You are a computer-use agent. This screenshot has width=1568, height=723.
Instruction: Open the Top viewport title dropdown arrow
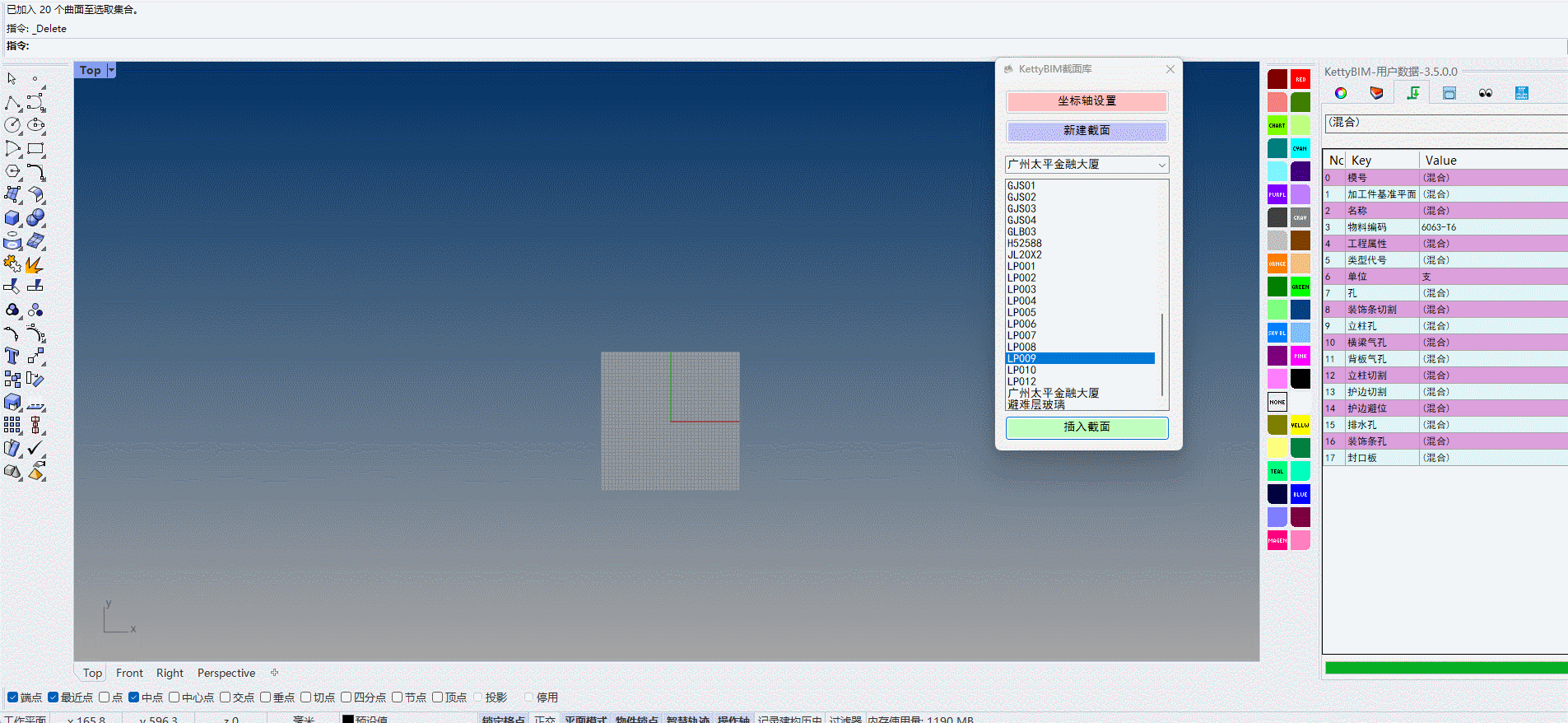[x=111, y=70]
